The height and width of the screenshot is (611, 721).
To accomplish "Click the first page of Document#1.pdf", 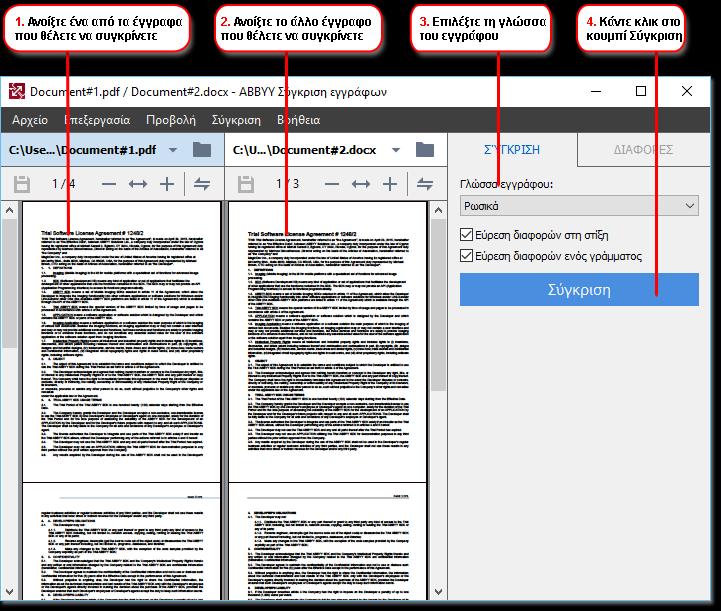I will (x=121, y=342).
